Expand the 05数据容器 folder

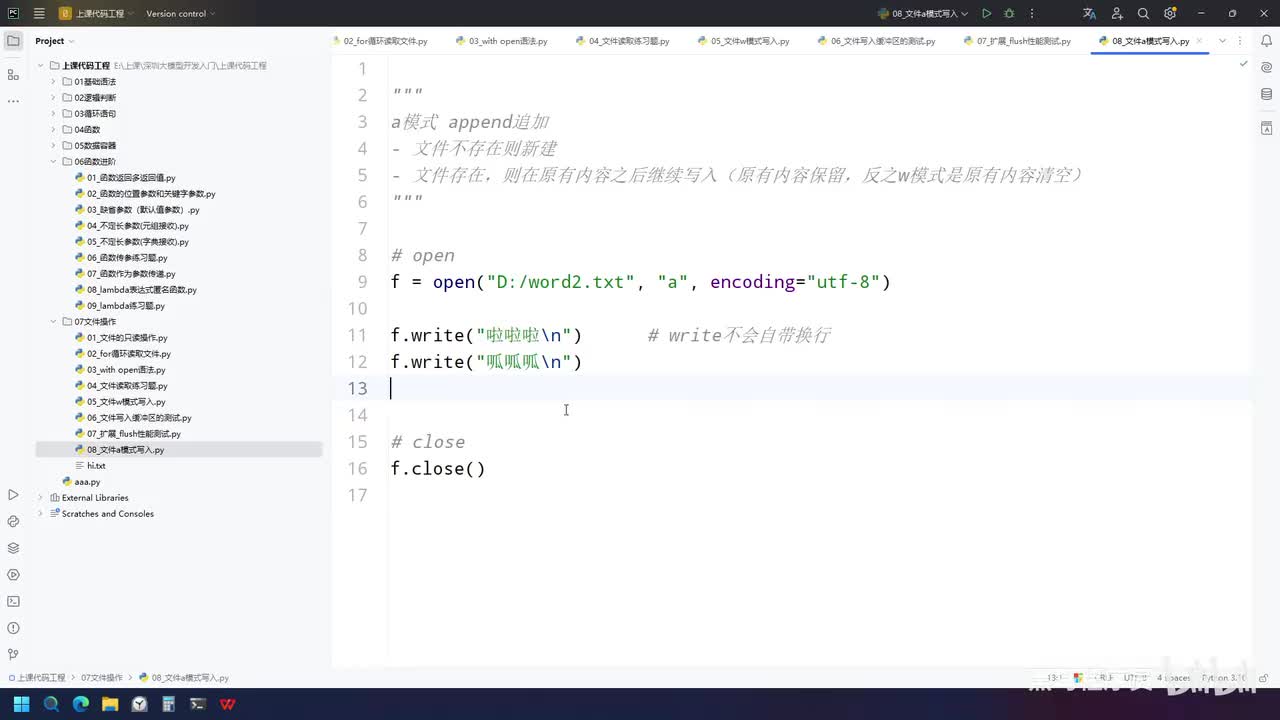pyautogui.click(x=54, y=146)
